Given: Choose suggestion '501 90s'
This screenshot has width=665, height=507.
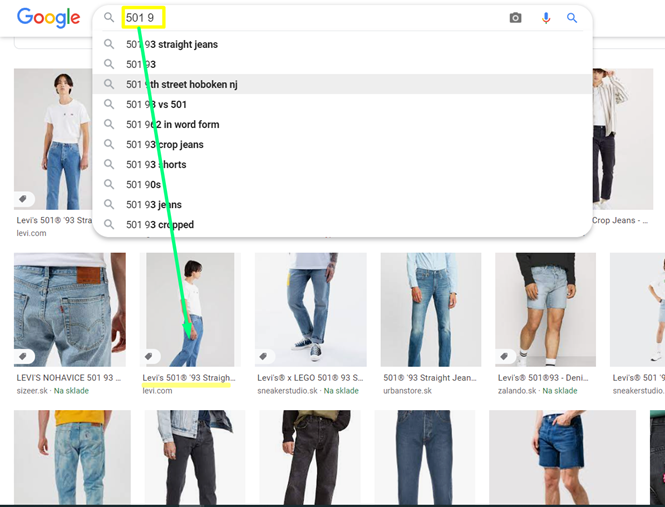Looking at the screenshot, I should (x=342, y=185).
